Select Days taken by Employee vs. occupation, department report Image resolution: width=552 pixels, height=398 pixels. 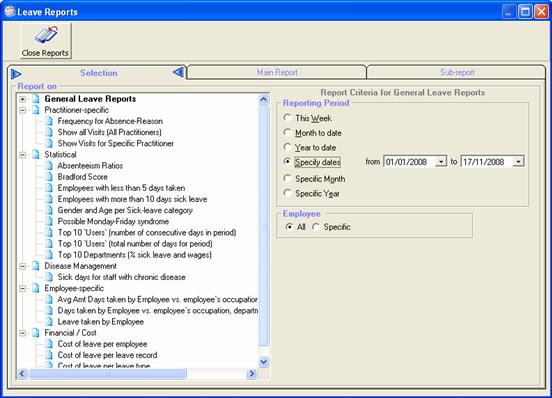(157, 311)
